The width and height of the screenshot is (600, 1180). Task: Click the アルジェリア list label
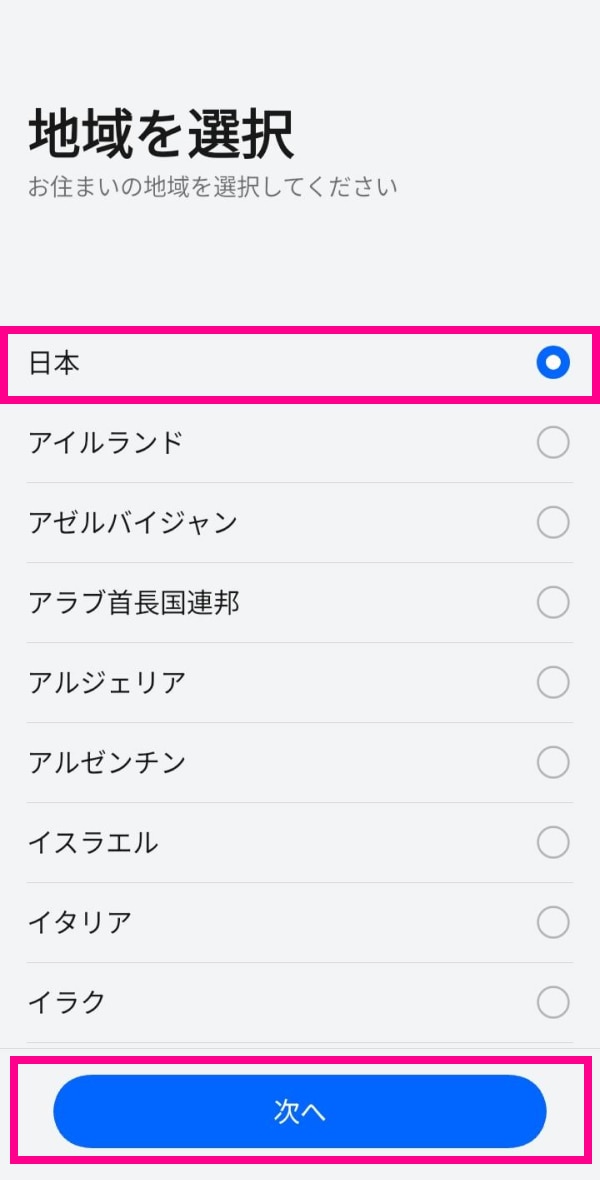coord(107,682)
